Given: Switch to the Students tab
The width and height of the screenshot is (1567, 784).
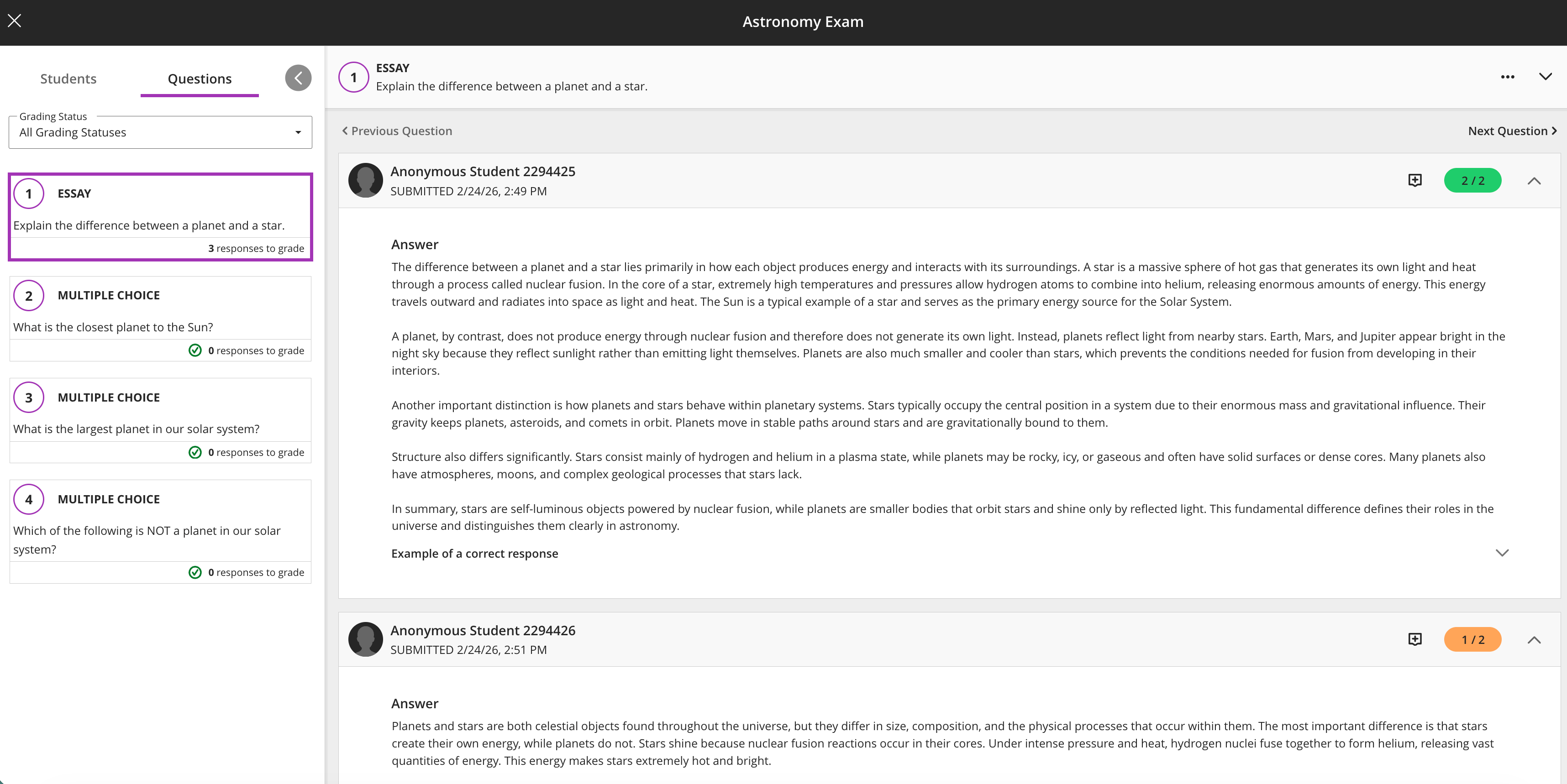Looking at the screenshot, I should [68, 78].
